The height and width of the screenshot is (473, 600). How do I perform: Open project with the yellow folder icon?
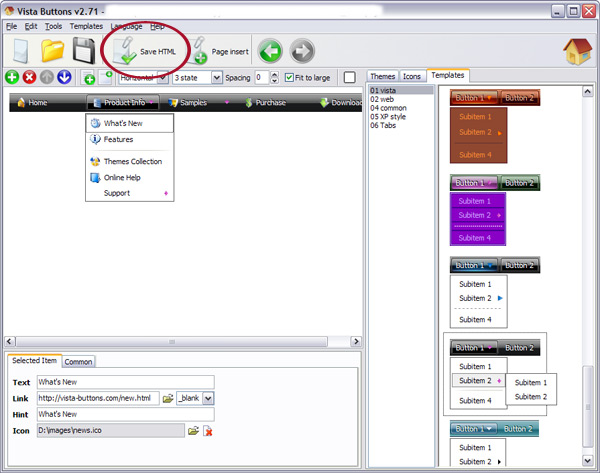tap(52, 50)
